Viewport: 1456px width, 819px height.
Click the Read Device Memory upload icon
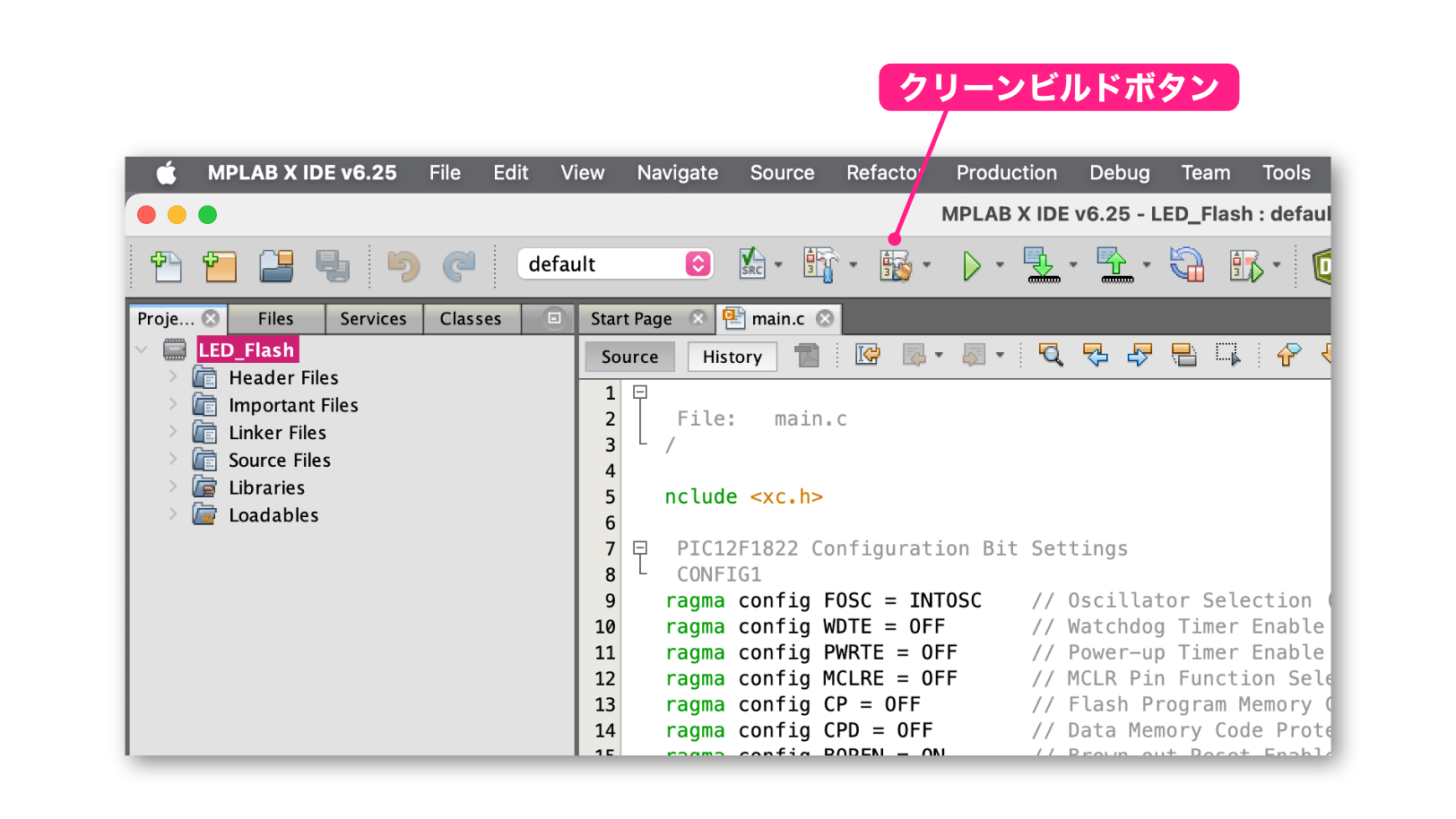[x=1116, y=265]
